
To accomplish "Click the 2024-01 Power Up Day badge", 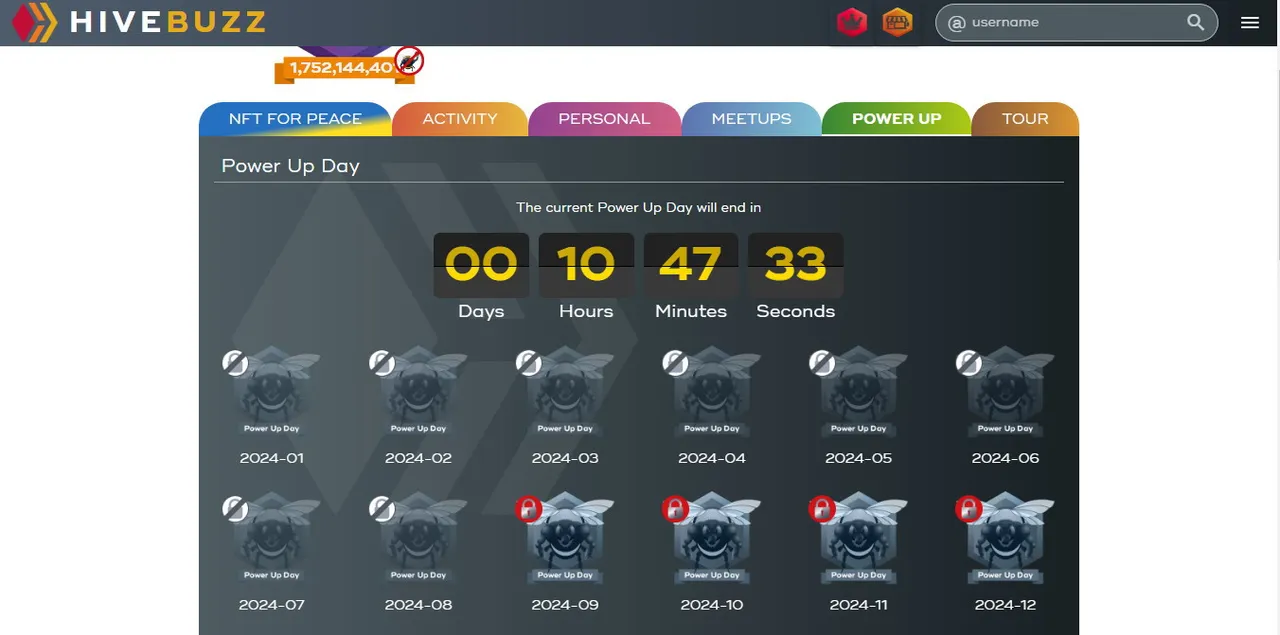I will pos(272,391).
